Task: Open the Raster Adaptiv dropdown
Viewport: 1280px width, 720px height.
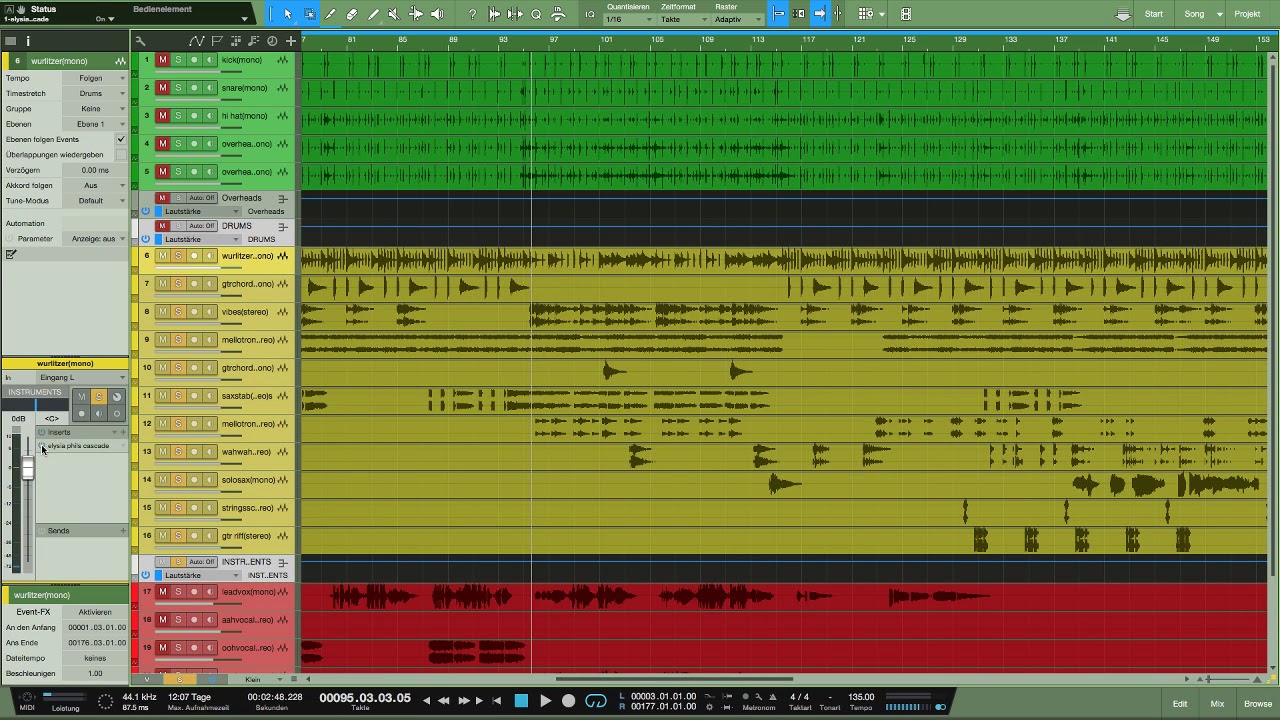Action: [739, 20]
